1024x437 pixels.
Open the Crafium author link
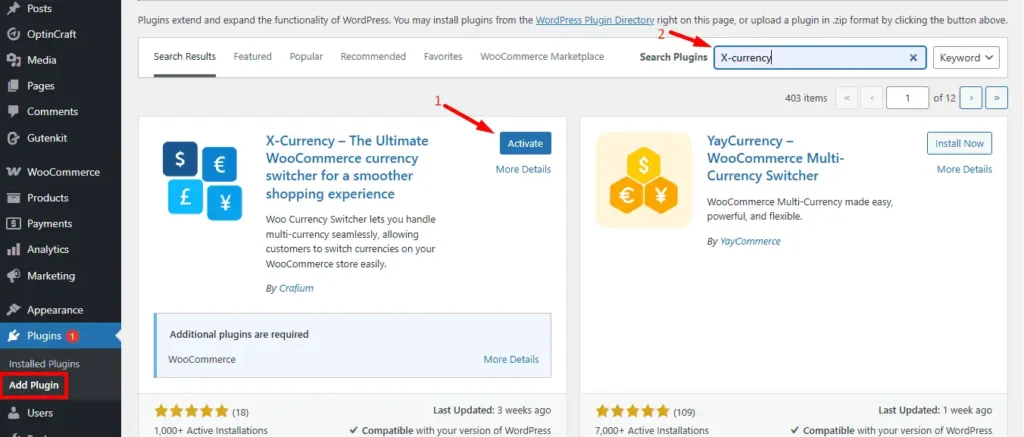(x=296, y=288)
